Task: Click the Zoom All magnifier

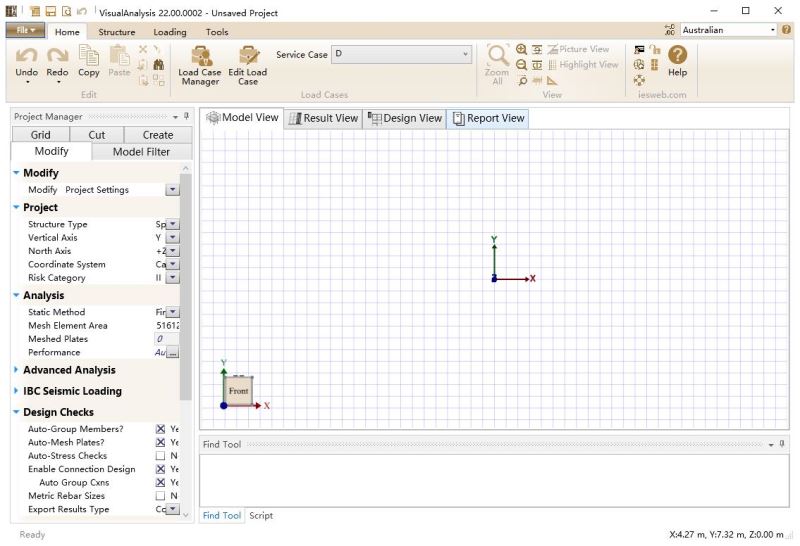Action: pos(497,56)
